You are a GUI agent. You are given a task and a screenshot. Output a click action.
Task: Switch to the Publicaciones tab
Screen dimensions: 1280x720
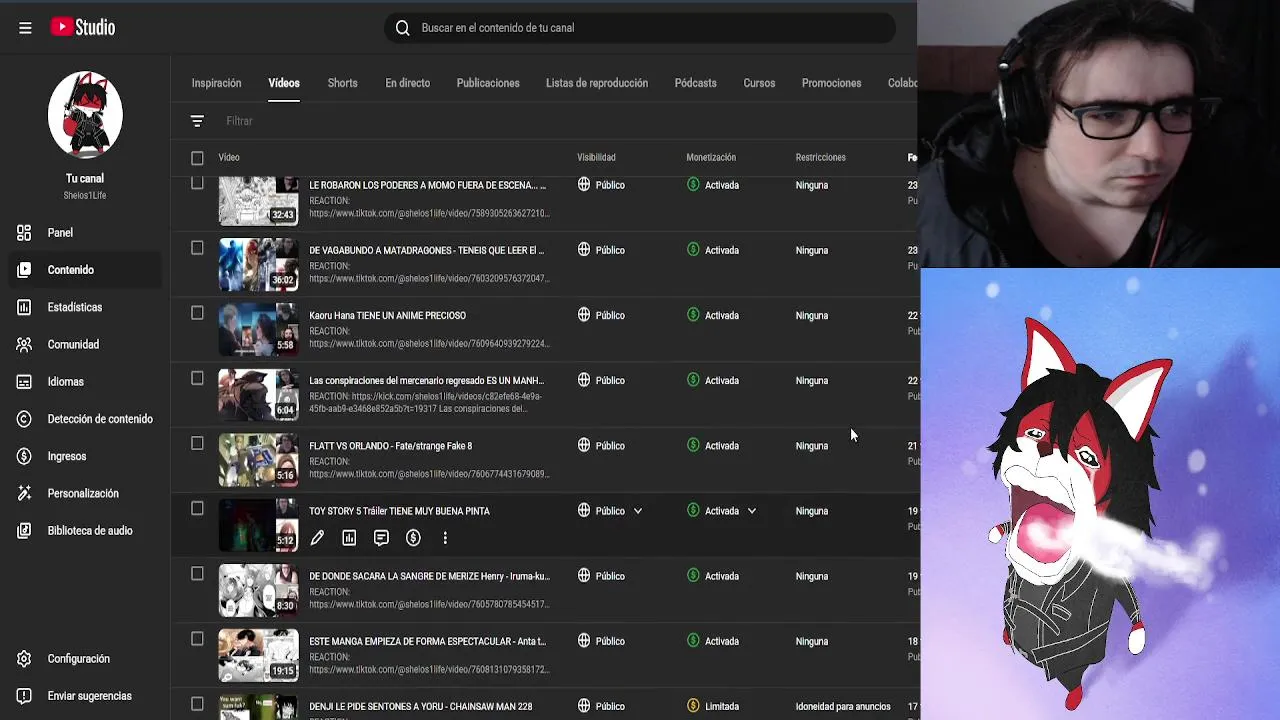pos(488,83)
